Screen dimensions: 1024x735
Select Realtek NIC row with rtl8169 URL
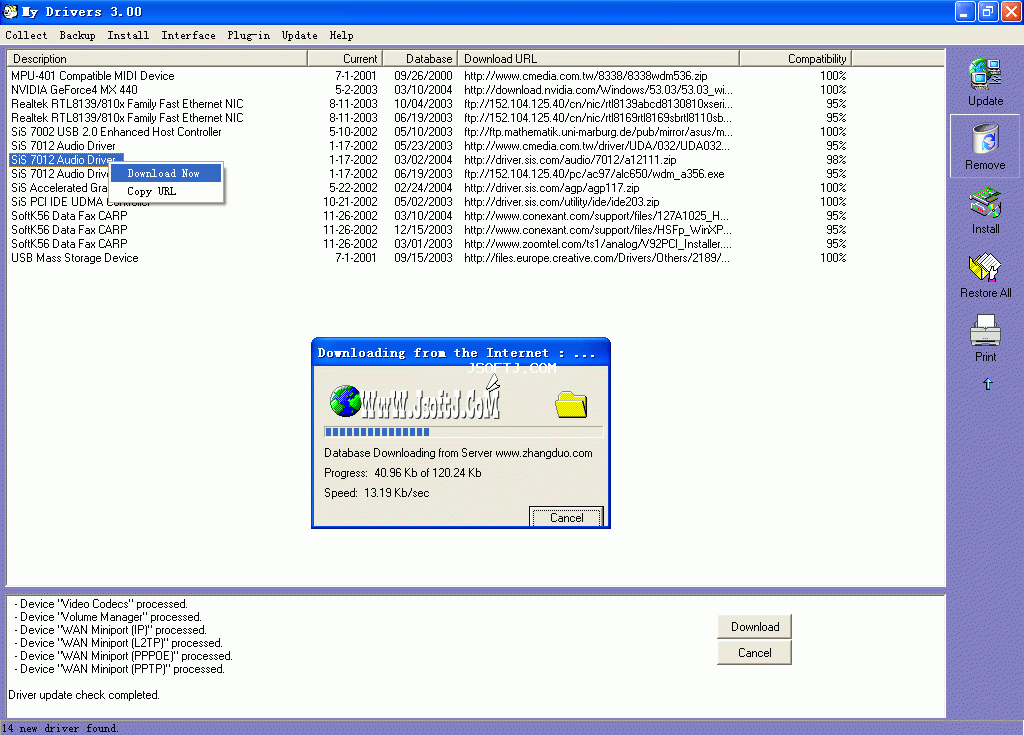[428, 118]
